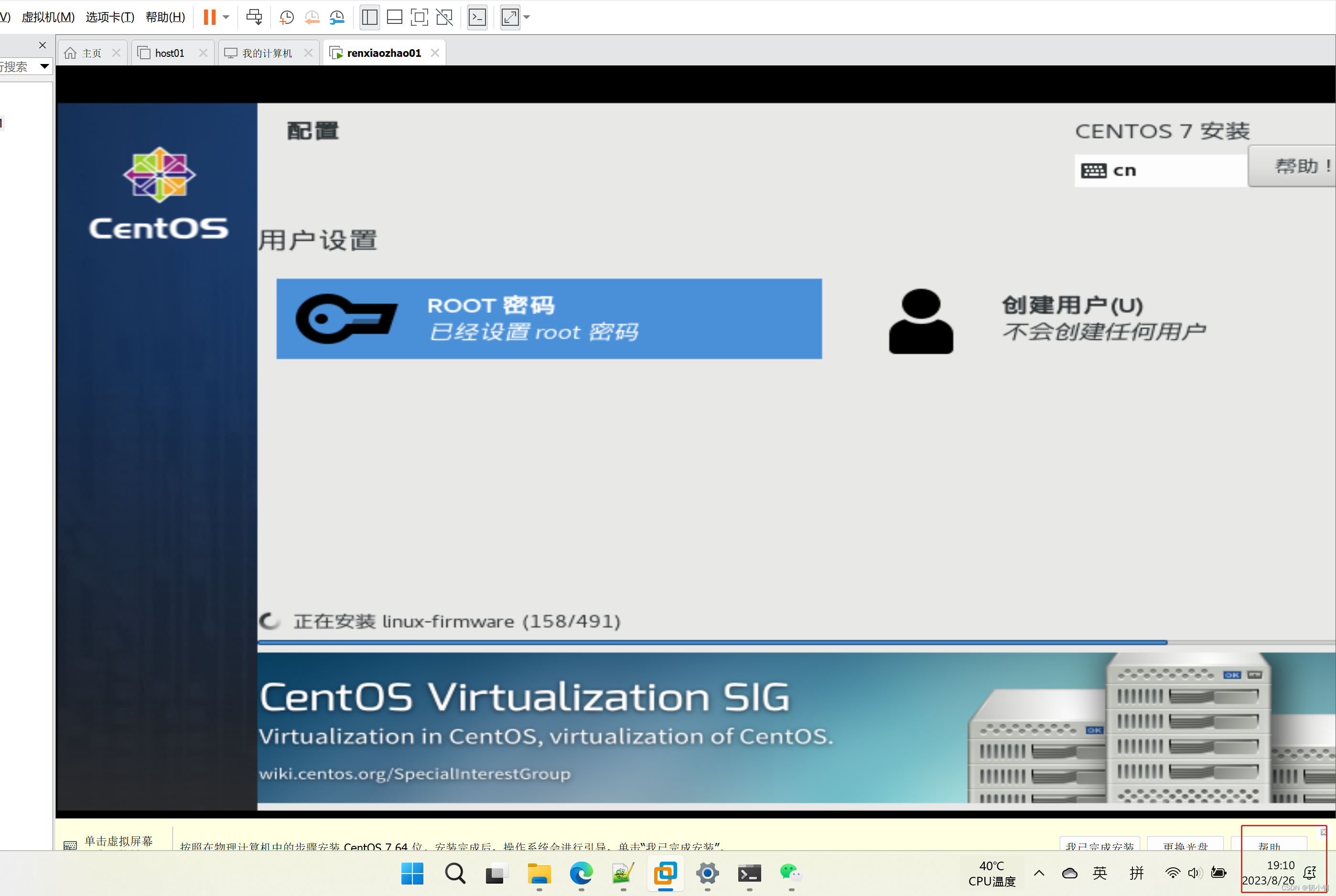This screenshot has height=896, width=1336.
Task: Expand the stretch guest dropdown arrow
Action: (527, 17)
